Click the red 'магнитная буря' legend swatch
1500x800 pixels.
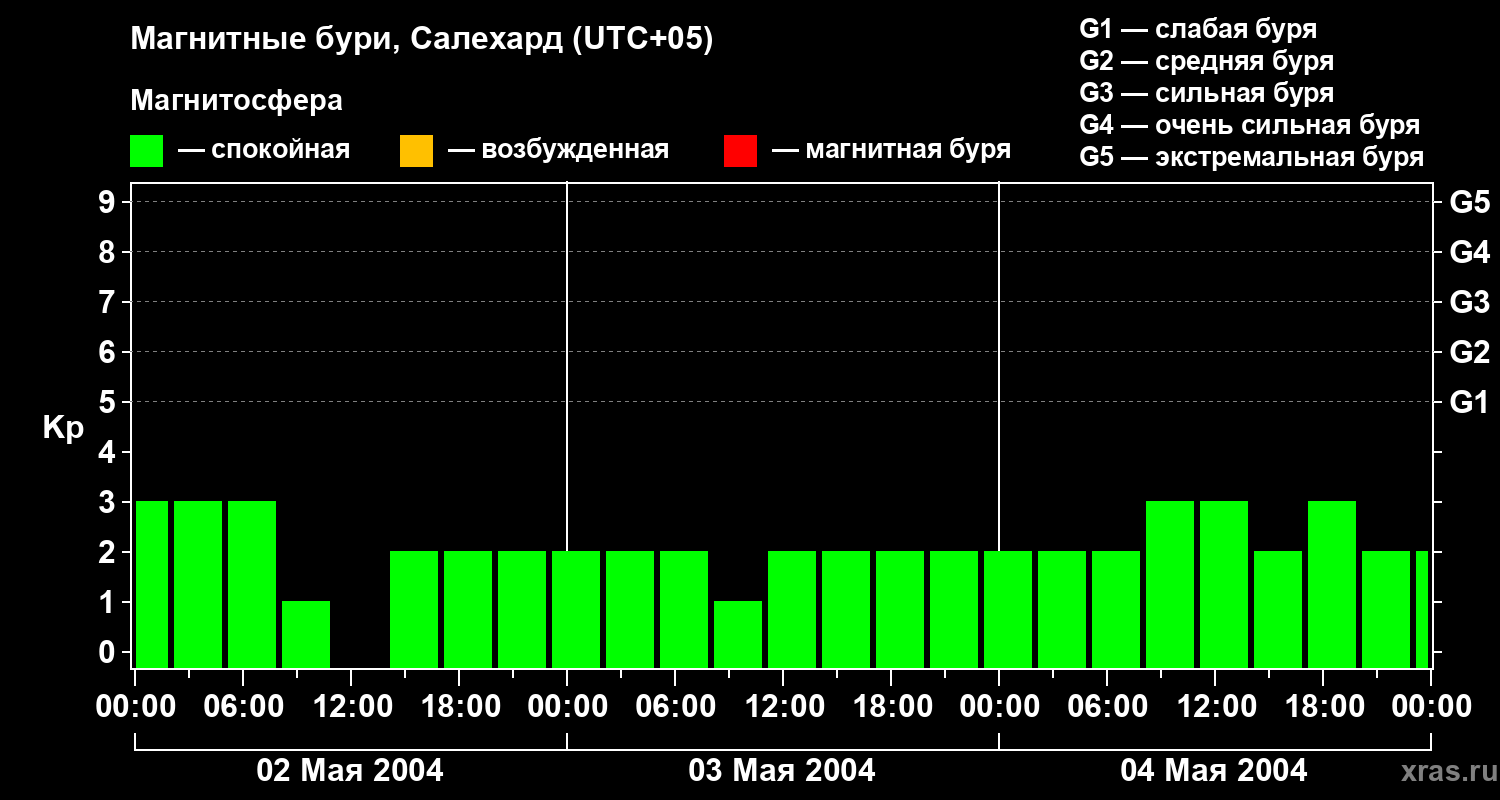coord(740,151)
